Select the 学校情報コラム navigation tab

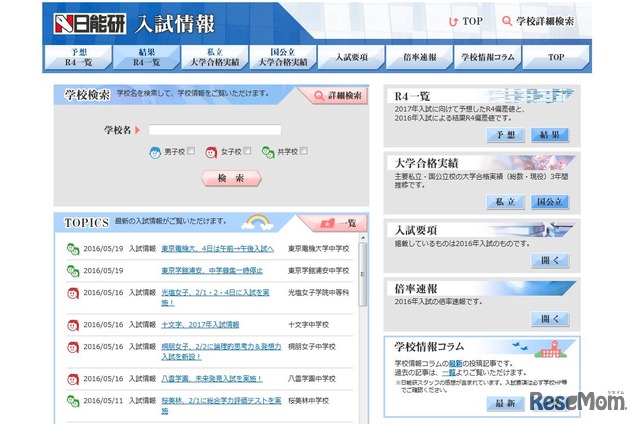488,57
